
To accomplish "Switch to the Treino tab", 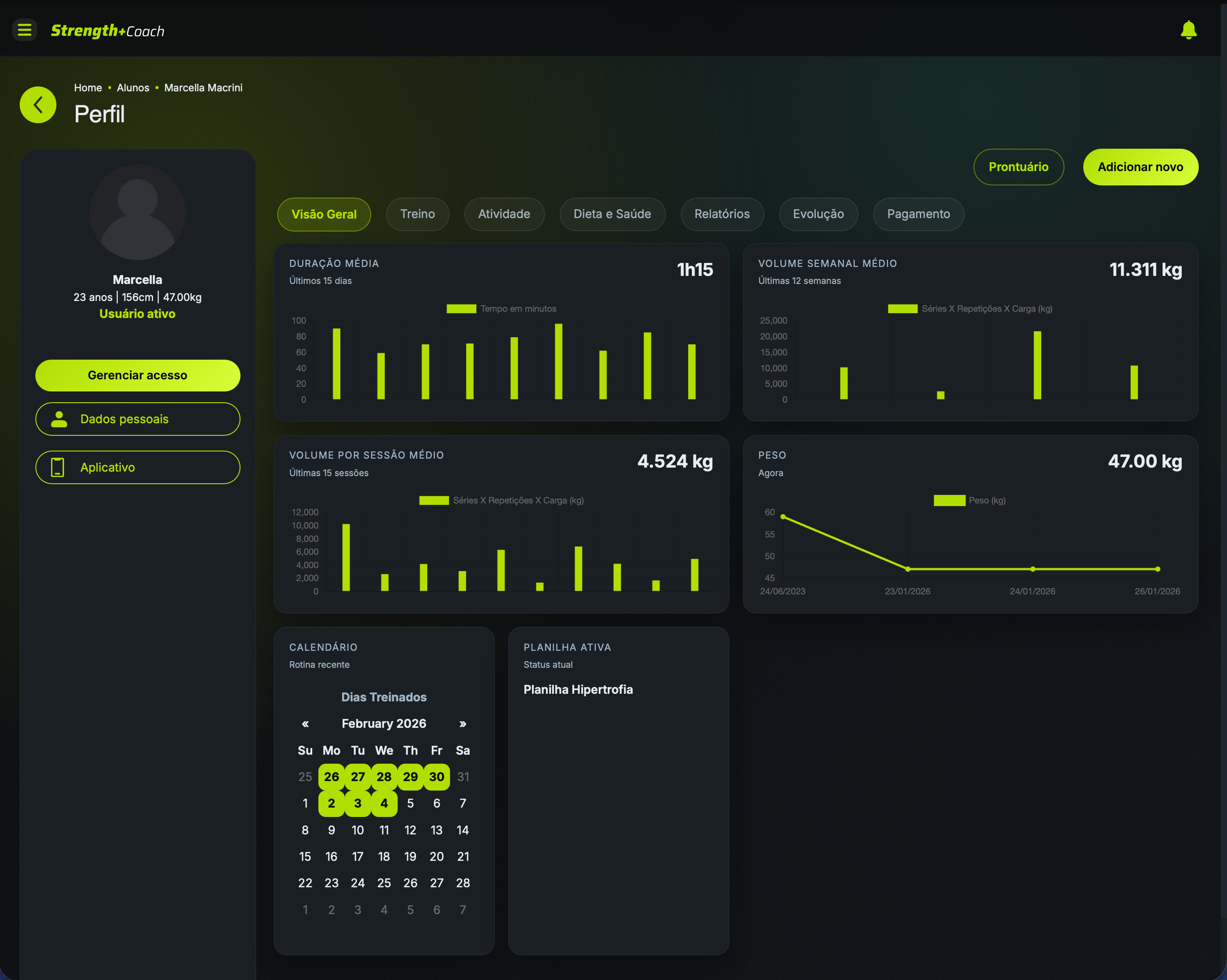I will [417, 214].
